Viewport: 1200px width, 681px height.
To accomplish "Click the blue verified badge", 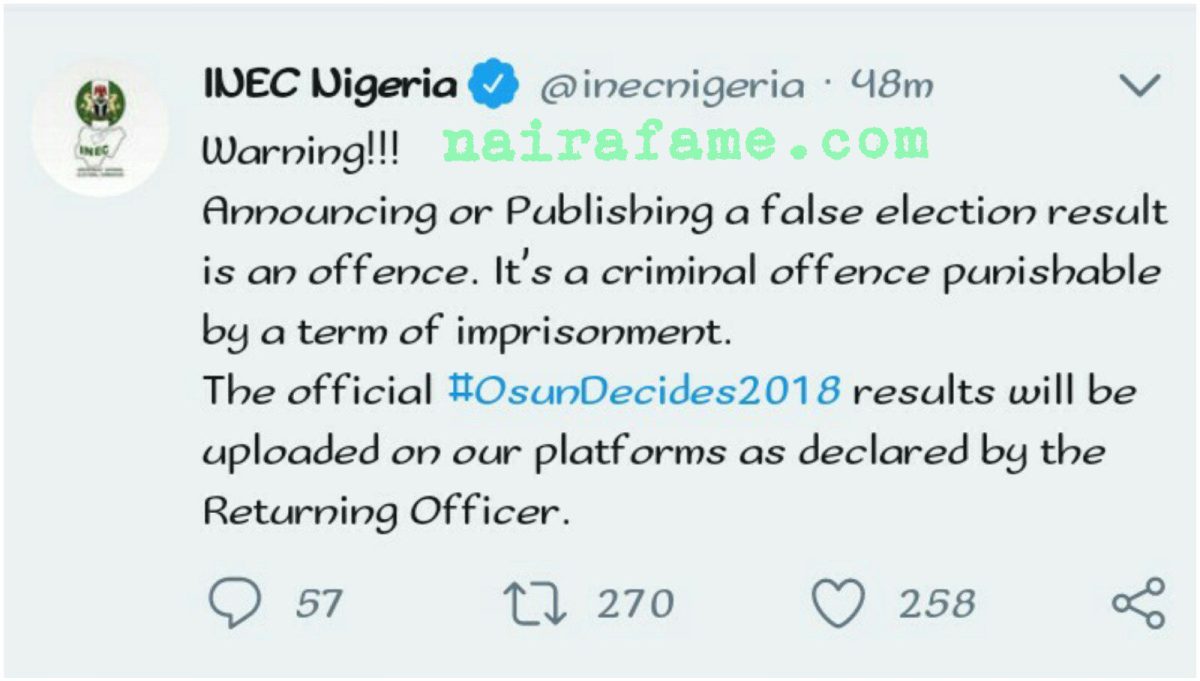I will click(497, 86).
